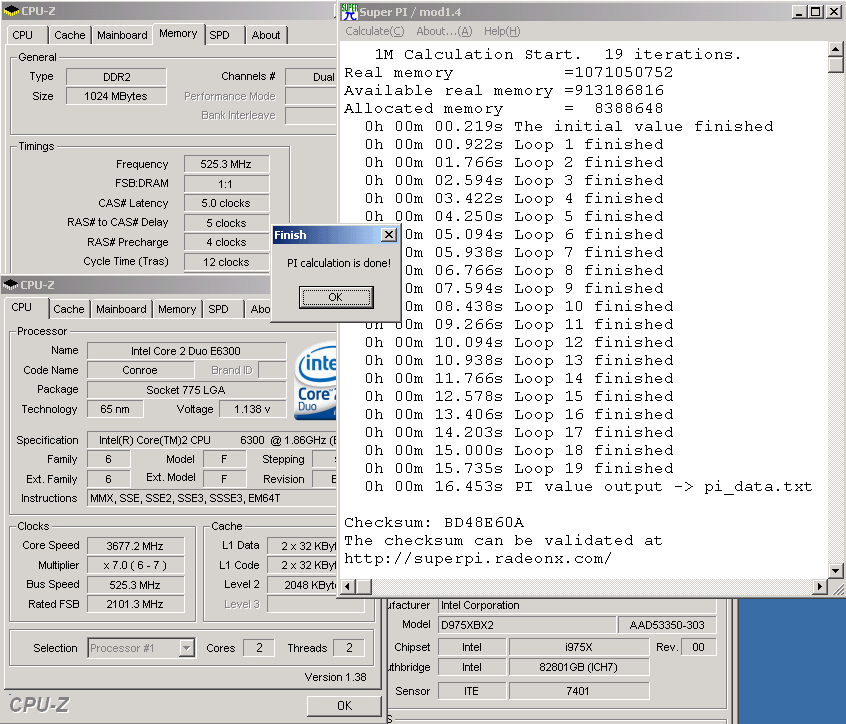Screen dimensions: 846x724
Task: Click the Package field Socket 775 LGA
Action: pos(186,390)
